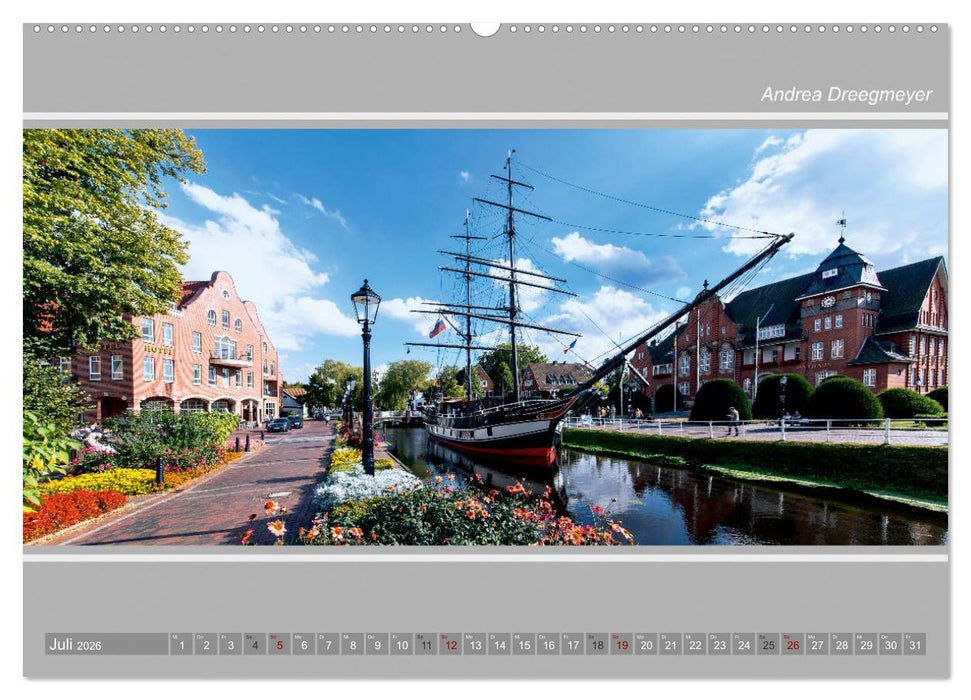The width and height of the screenshot is (971, 700).
Task: Click the Andrea Dreegmeyer author credit
Action: point(846,94)
